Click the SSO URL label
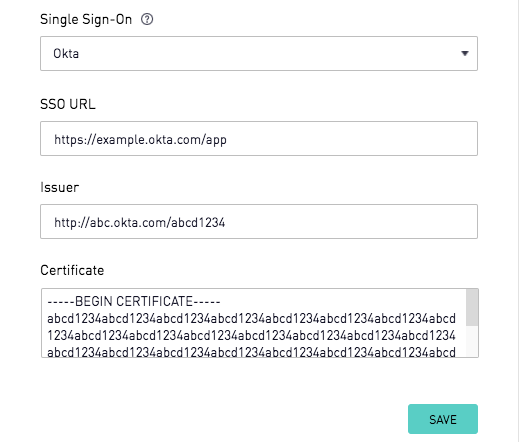This screenshot has height=442, width=519. click(x=68, y=104)
